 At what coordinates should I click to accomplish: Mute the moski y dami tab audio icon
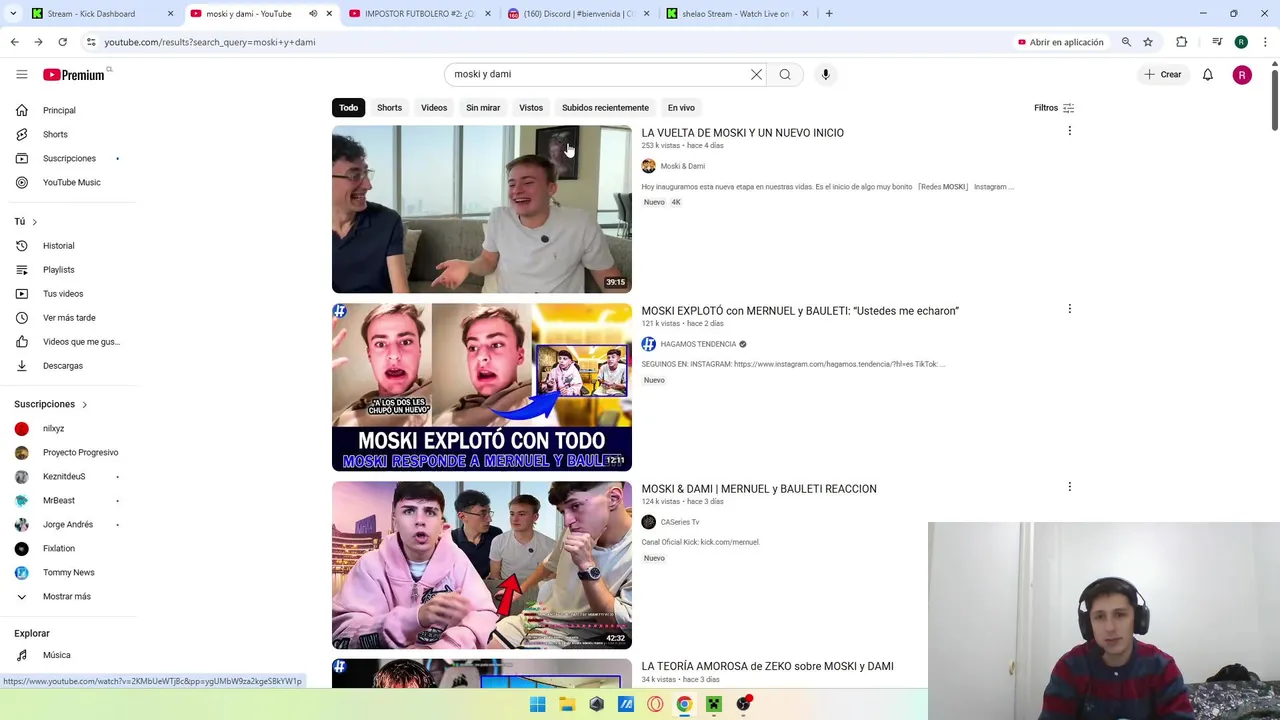click(313, 14)
